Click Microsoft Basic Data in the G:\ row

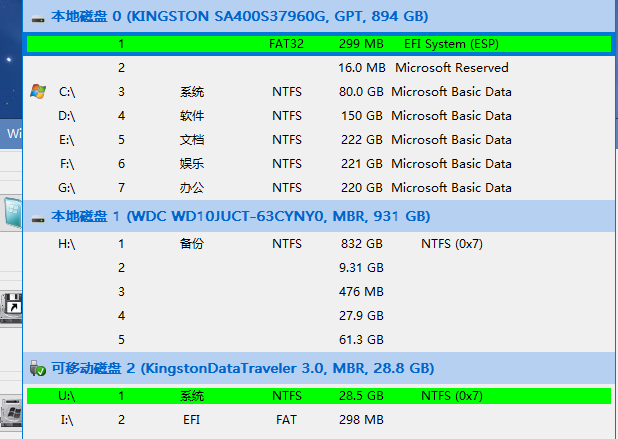[x=451, y=188]
